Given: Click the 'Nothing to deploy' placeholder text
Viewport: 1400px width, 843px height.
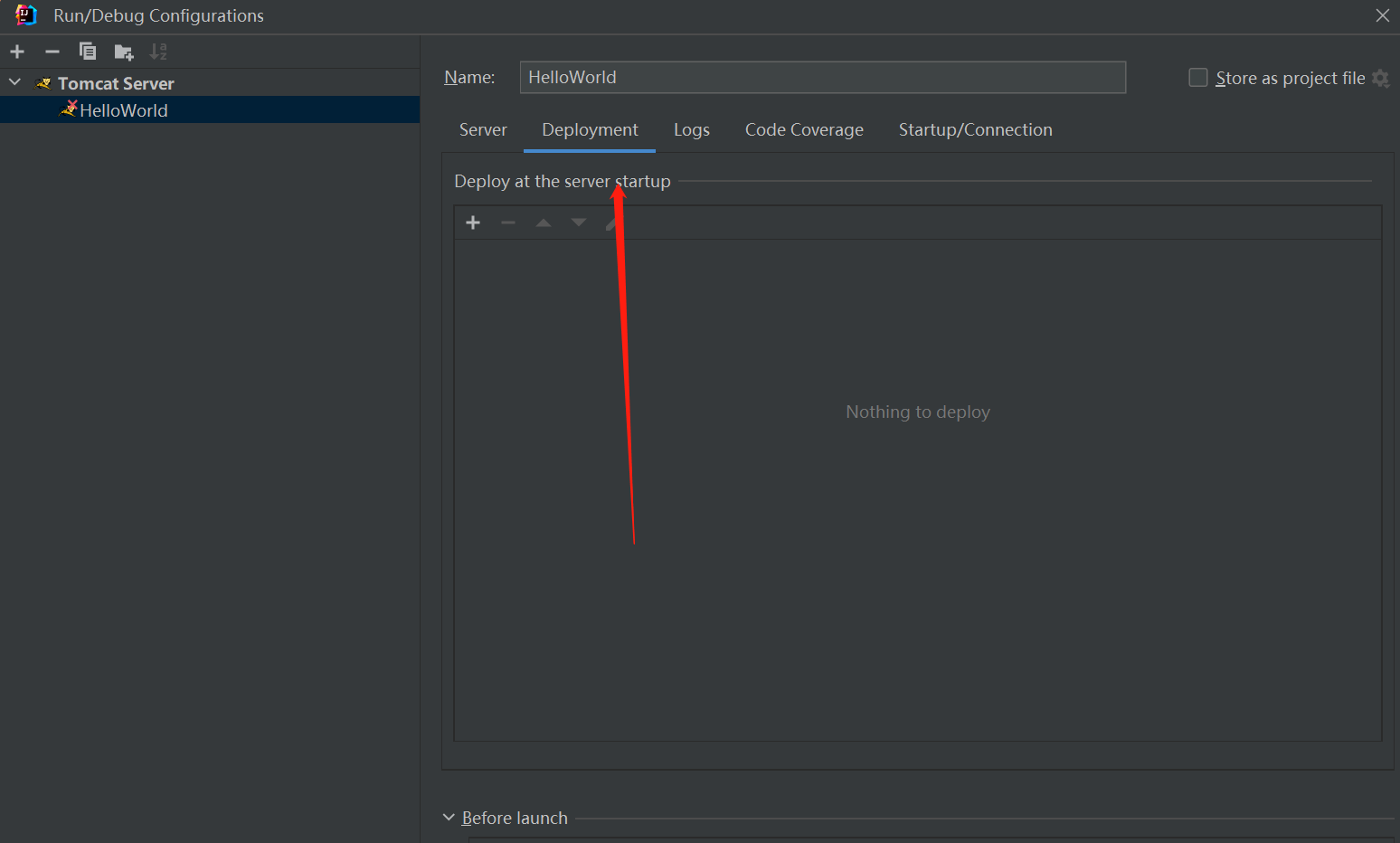Looking at the screenshot, I should (918, 412).
